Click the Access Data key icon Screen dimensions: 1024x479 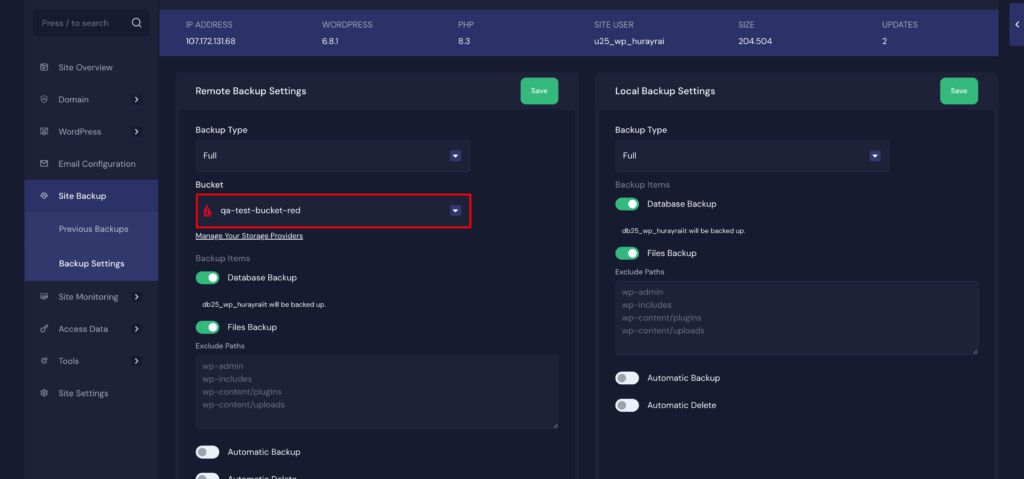pyautogui.click(x=44, y=329)
